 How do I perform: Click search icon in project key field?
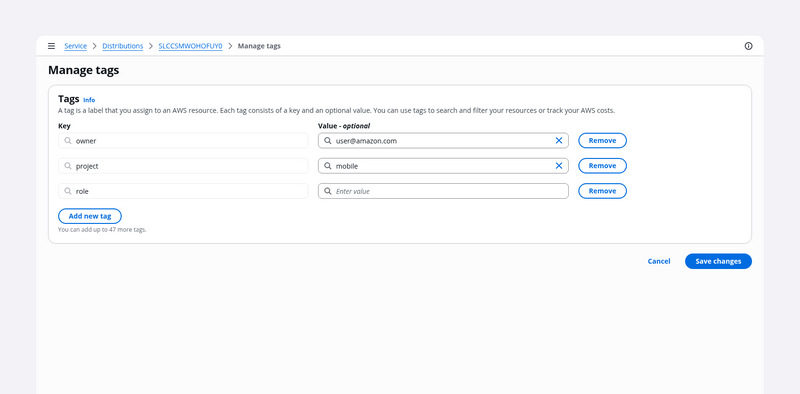[68, 166]
